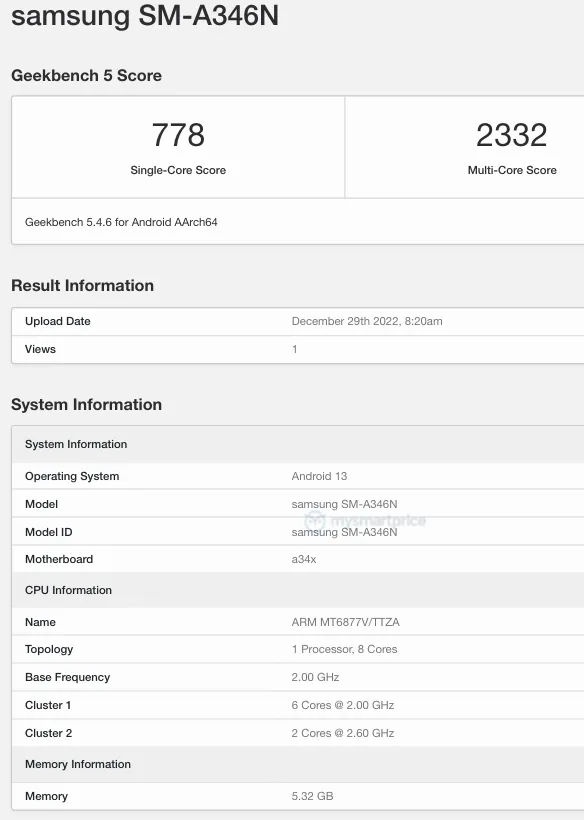Click the large 'System Information' section heading
Screen dimensions: 584x820
tap(86, 404)
